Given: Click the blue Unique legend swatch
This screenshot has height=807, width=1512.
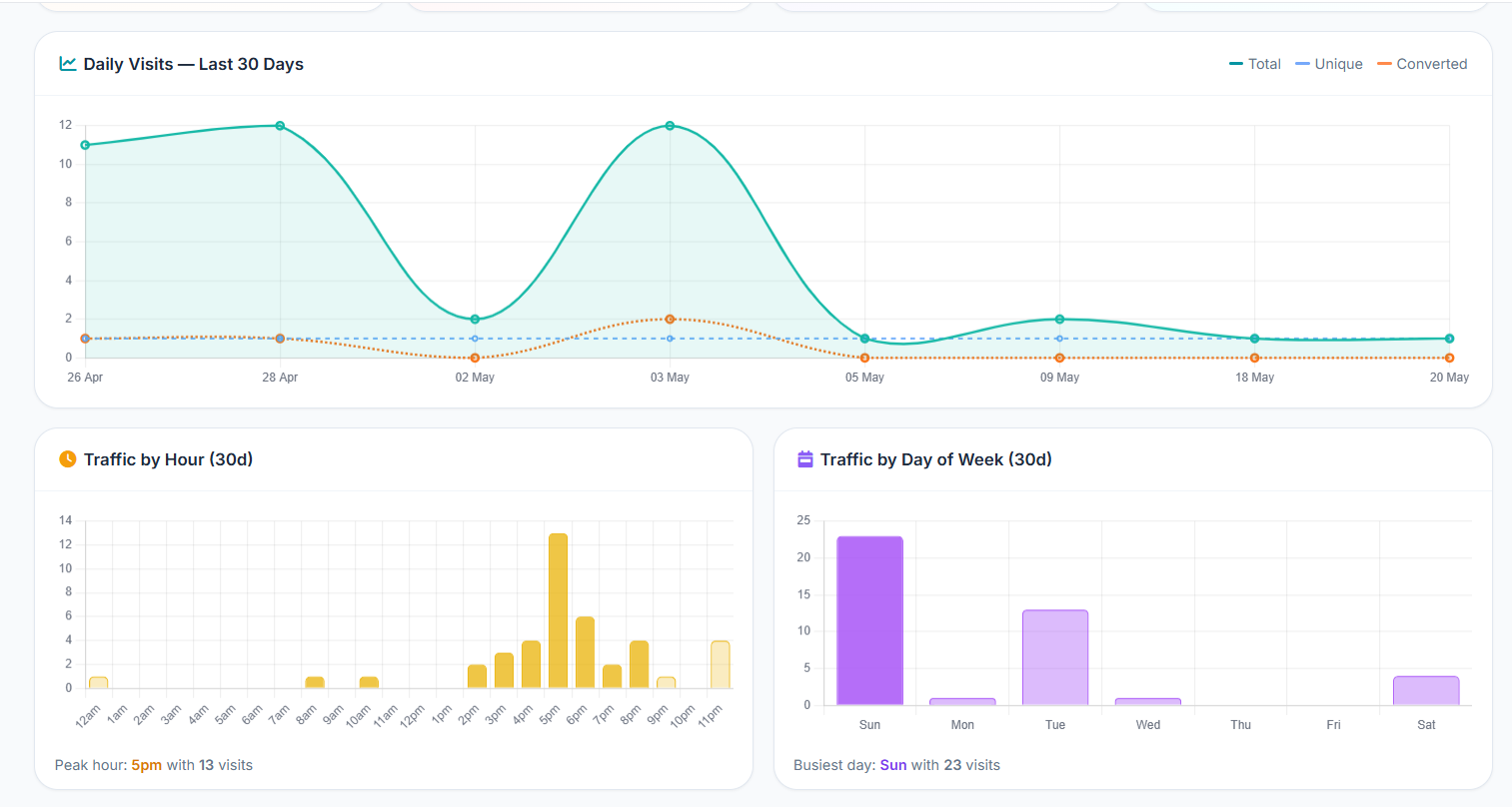Looking at the screenshot, I should 1302,64.
